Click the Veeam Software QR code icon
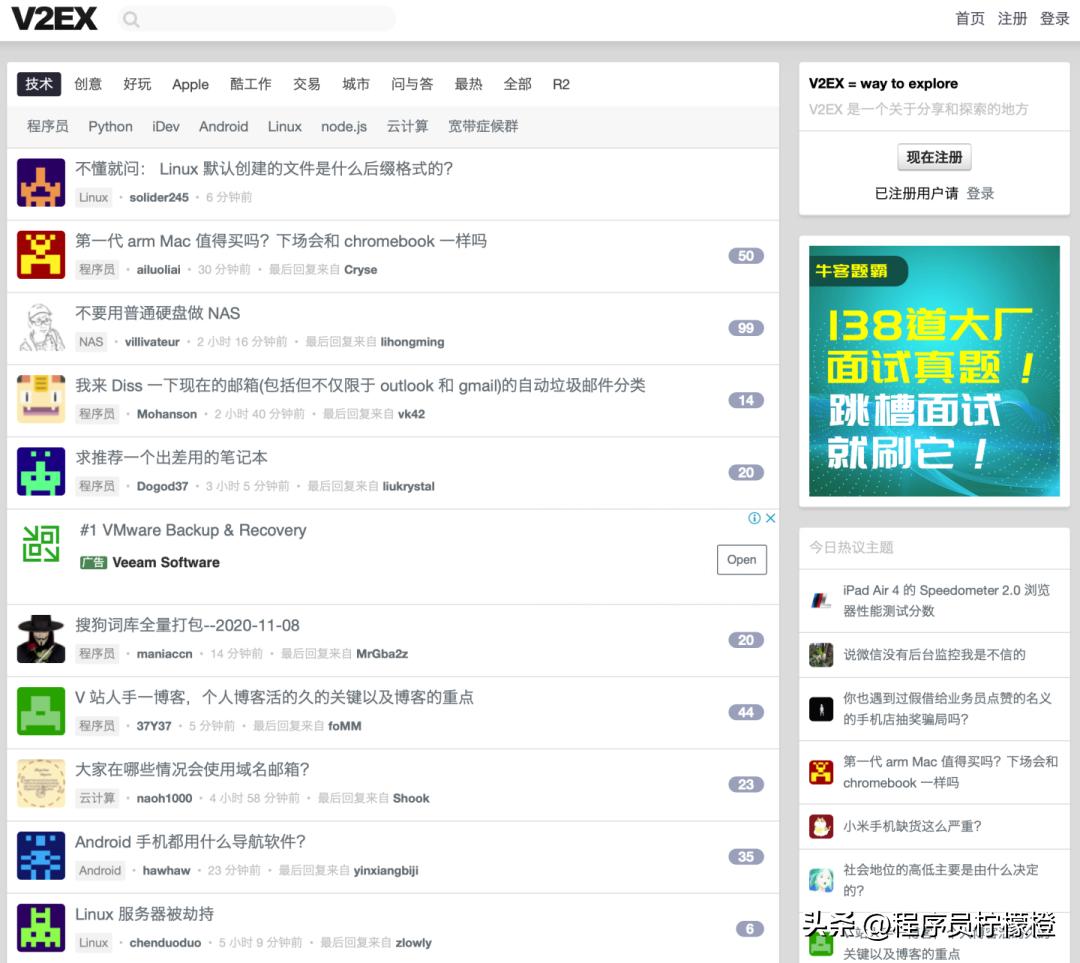This screenshot has width=1080, height=963. pos(40,546)
